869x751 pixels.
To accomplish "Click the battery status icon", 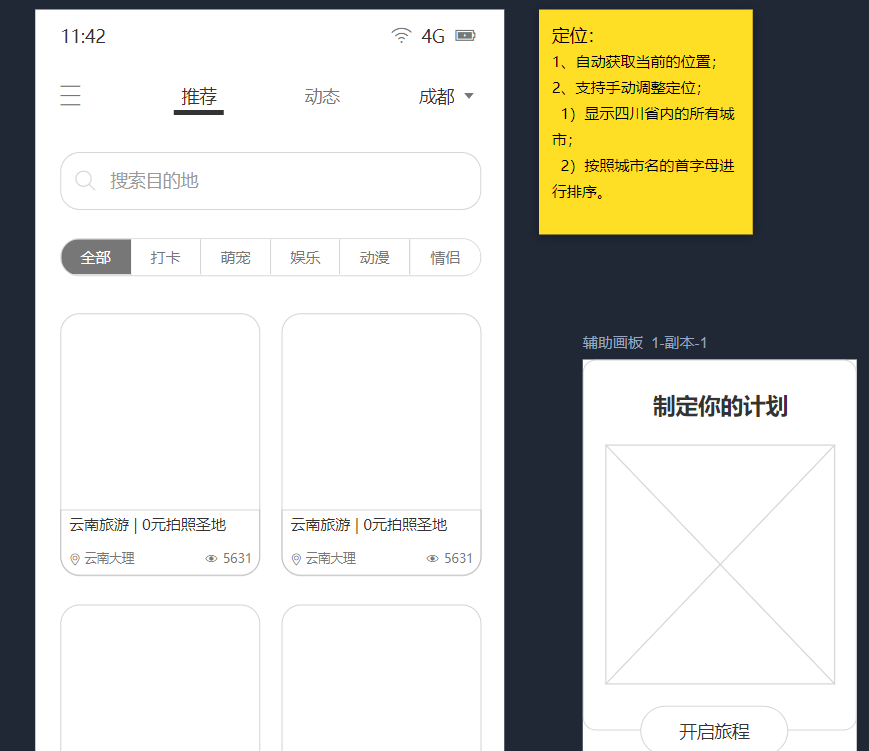I will [465, 35].
